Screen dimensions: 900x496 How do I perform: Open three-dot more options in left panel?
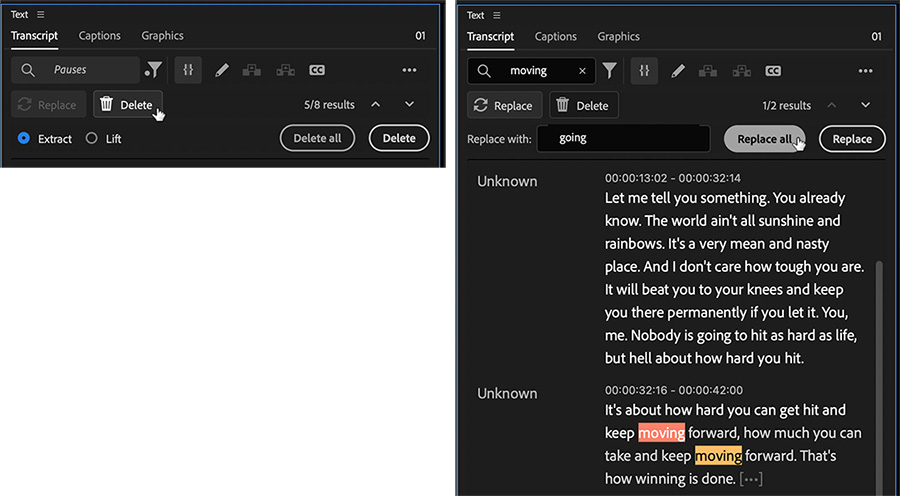point(409,70)
